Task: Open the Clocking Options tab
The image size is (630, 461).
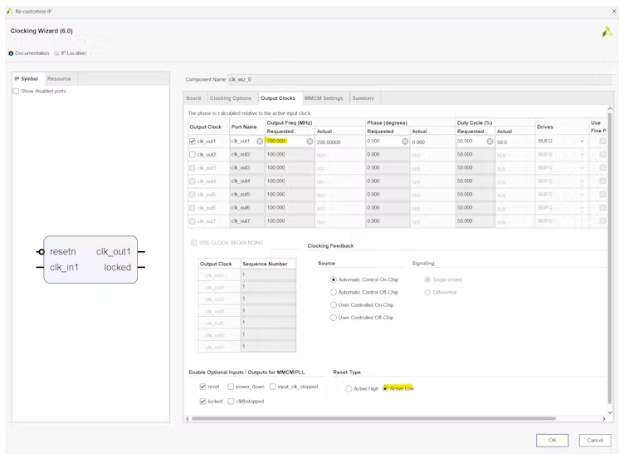Action: 231,98
